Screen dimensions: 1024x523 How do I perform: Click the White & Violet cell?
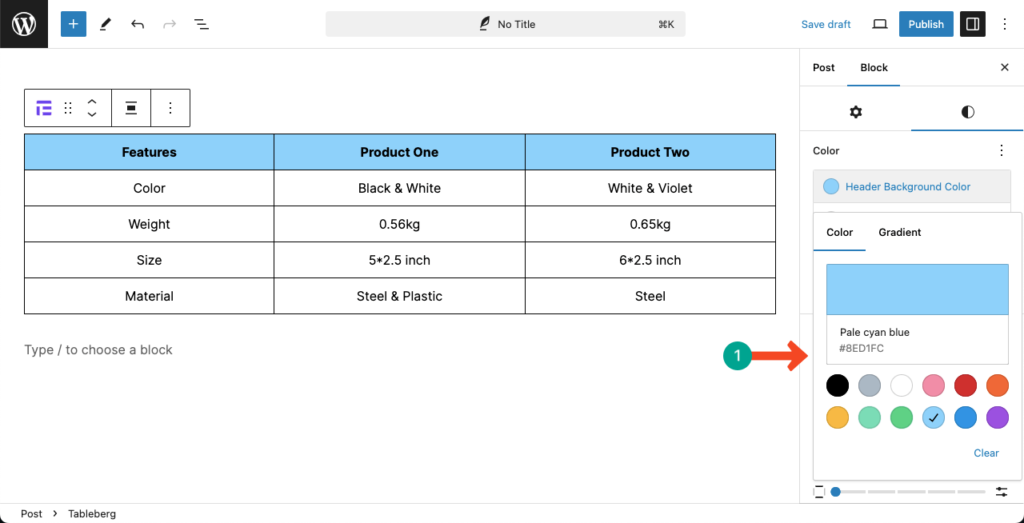(x=650, y=188)
